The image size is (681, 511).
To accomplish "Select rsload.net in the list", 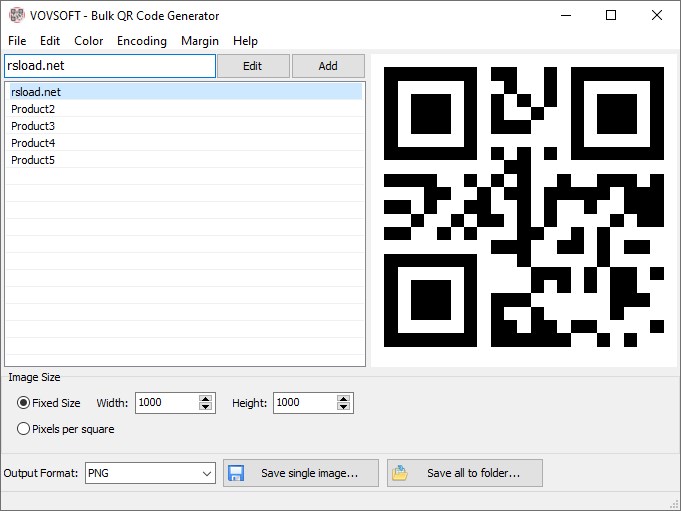I will pos(185,92).
